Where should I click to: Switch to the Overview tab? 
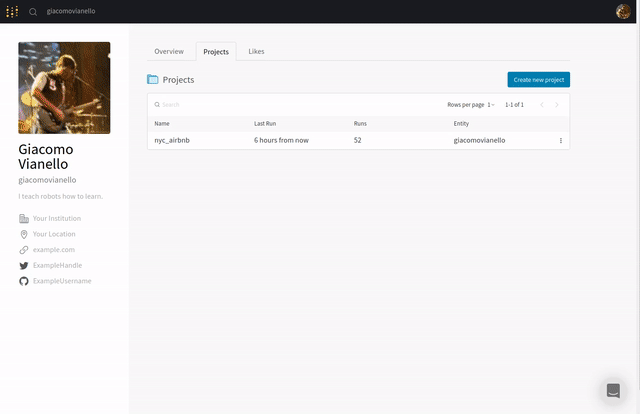point(169,51)
